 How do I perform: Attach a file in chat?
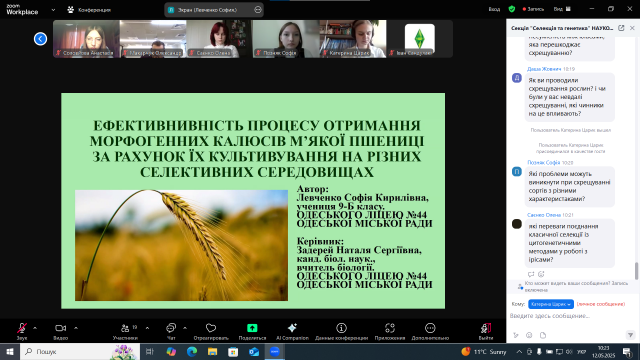(543, 335)
